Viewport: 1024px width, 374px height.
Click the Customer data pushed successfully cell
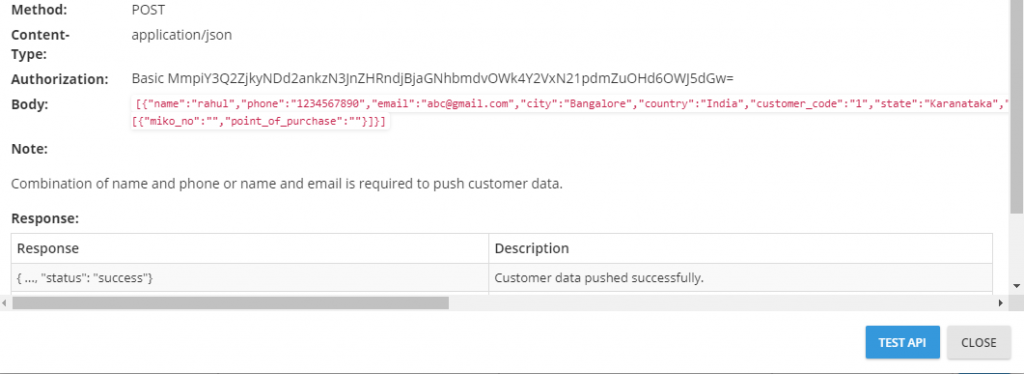pos(741,278)
